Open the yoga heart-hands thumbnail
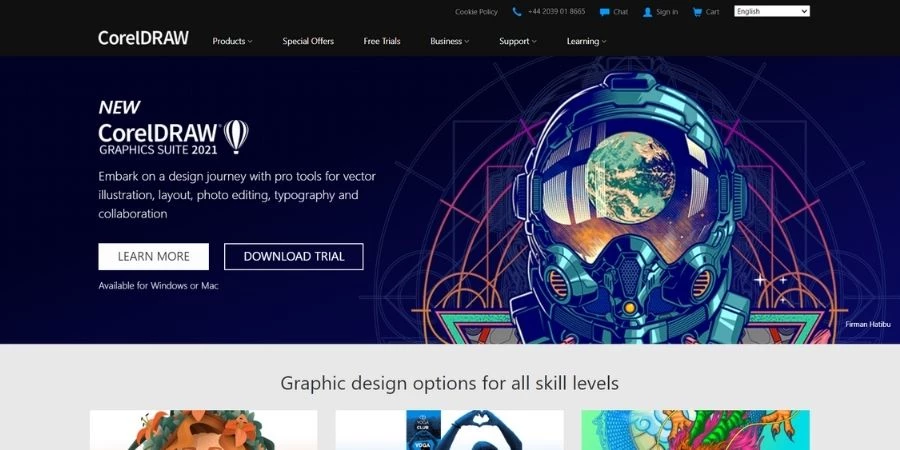 click(449, 430)
